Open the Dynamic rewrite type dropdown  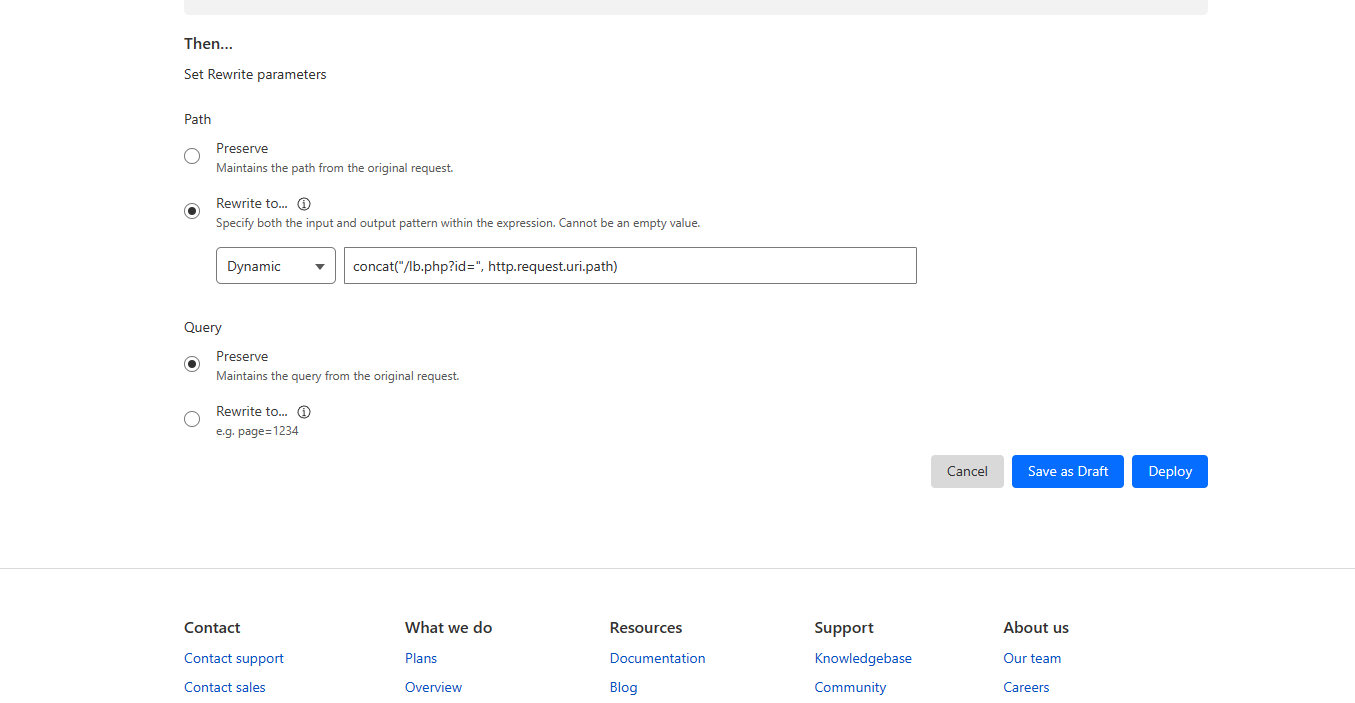pos(276,266)
